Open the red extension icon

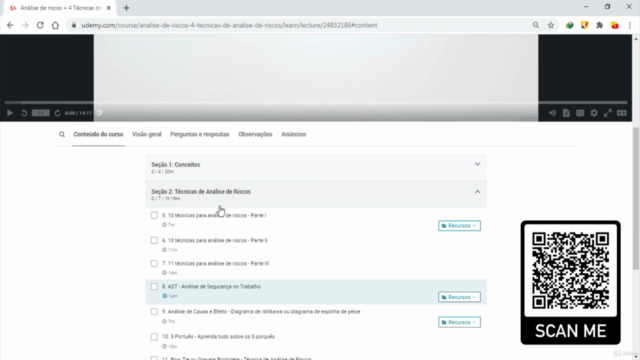pyautogui.click(x=615, y=25)
